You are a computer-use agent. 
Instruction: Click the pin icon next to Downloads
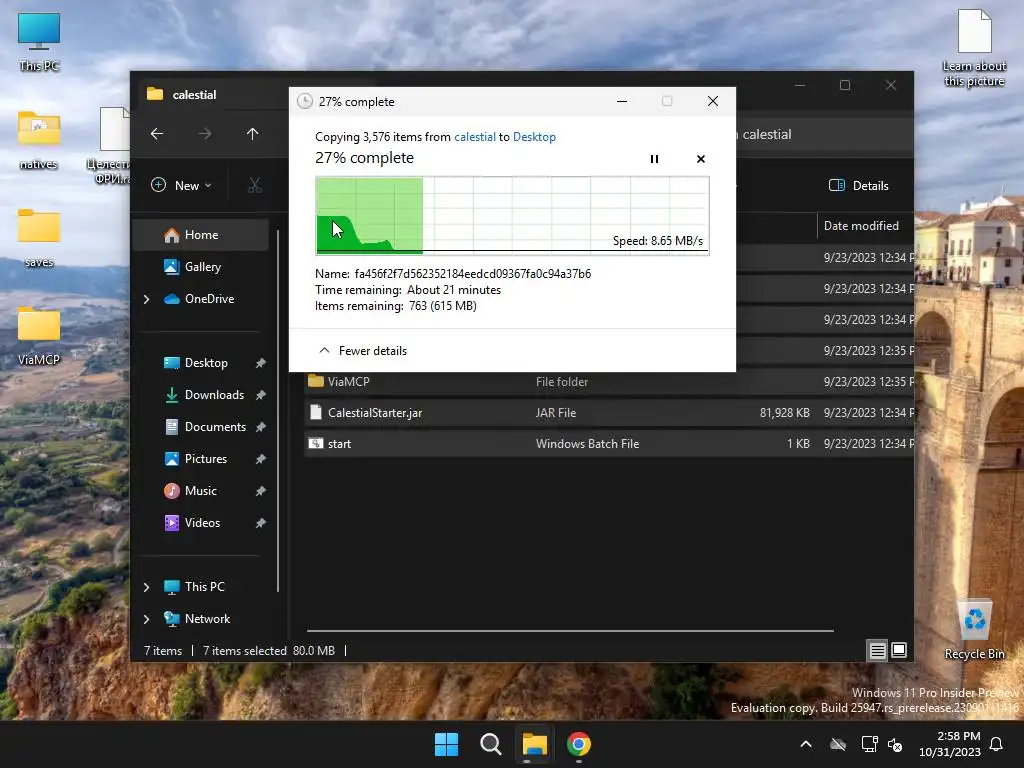[x=261, y=395]
